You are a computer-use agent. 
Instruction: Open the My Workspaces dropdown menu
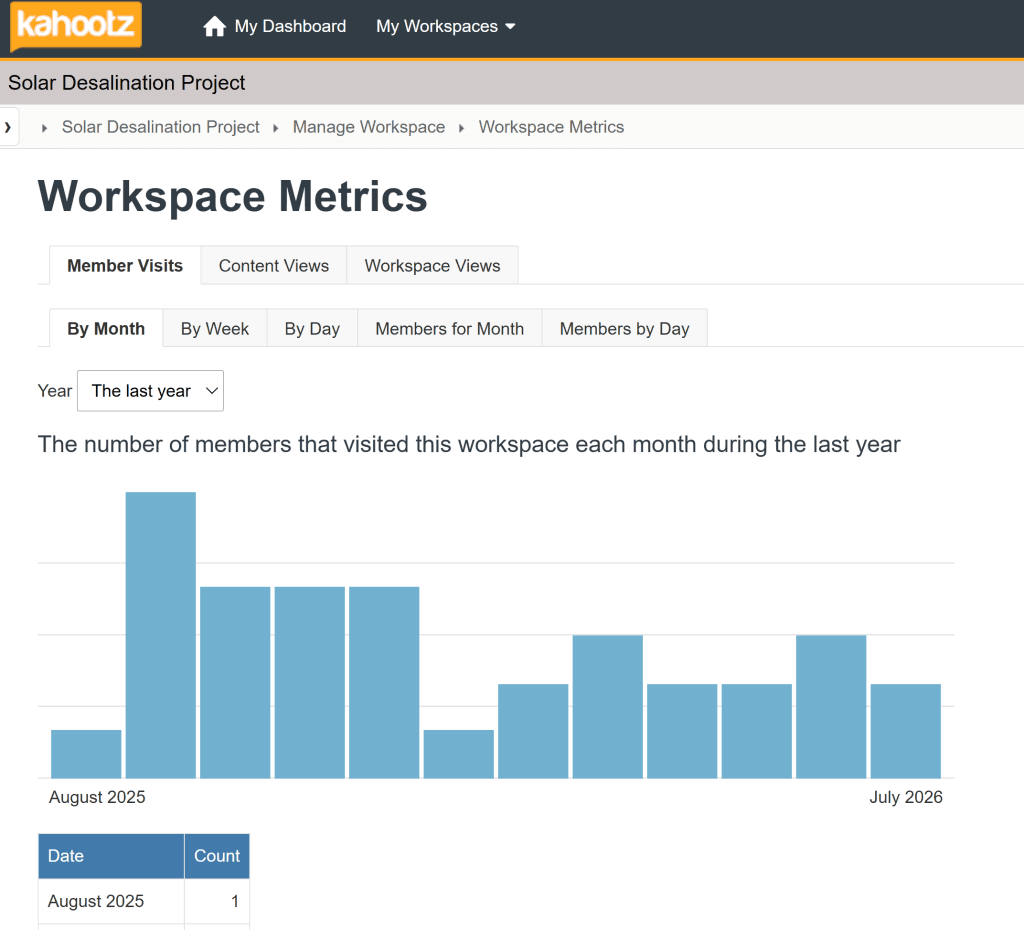tap(445, 27)
